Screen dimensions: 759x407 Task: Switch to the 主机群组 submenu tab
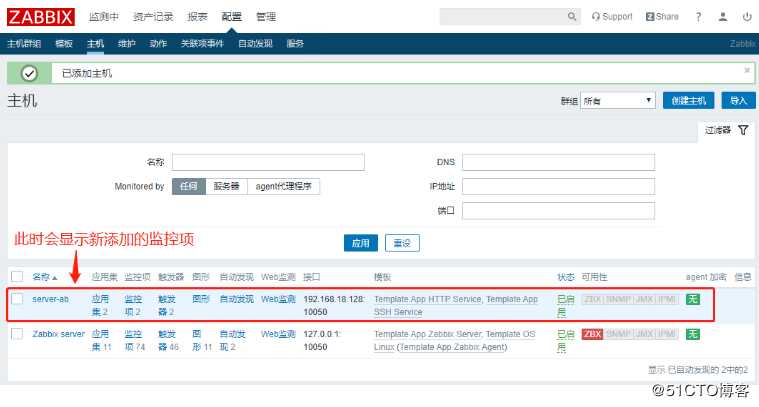(x=24, y=44)
